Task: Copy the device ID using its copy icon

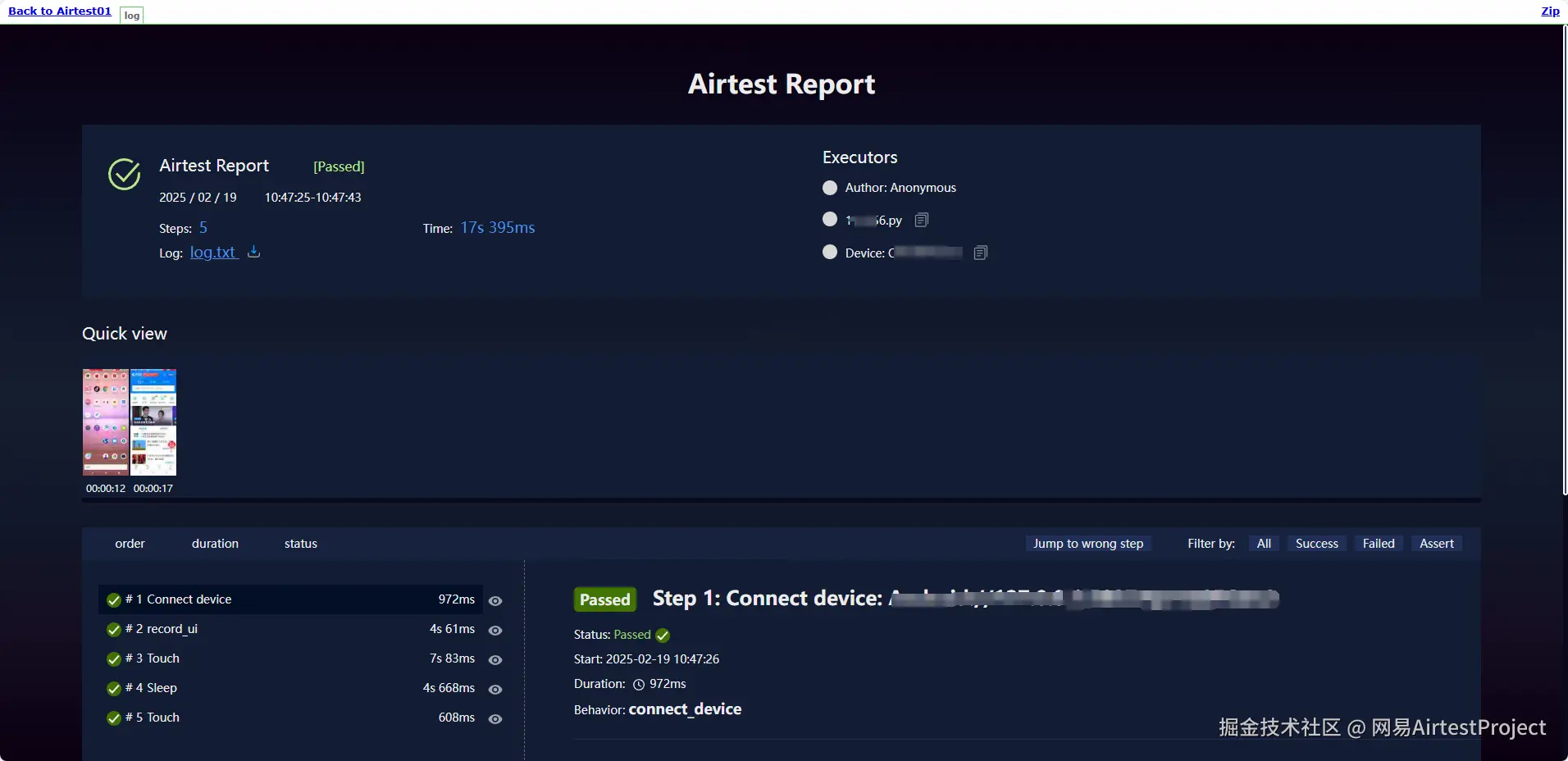Action: point(981,253)
